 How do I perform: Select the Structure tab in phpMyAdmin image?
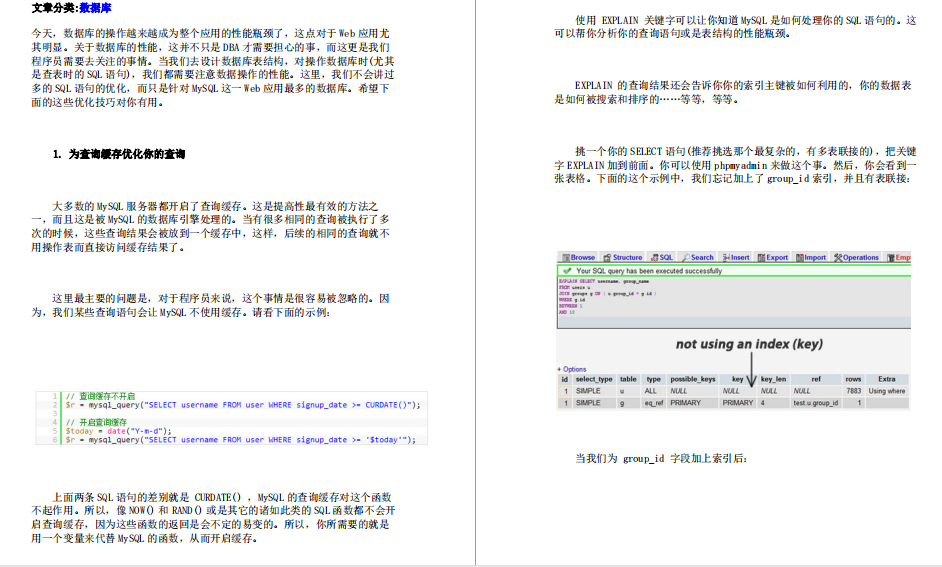tap(623, 257)
